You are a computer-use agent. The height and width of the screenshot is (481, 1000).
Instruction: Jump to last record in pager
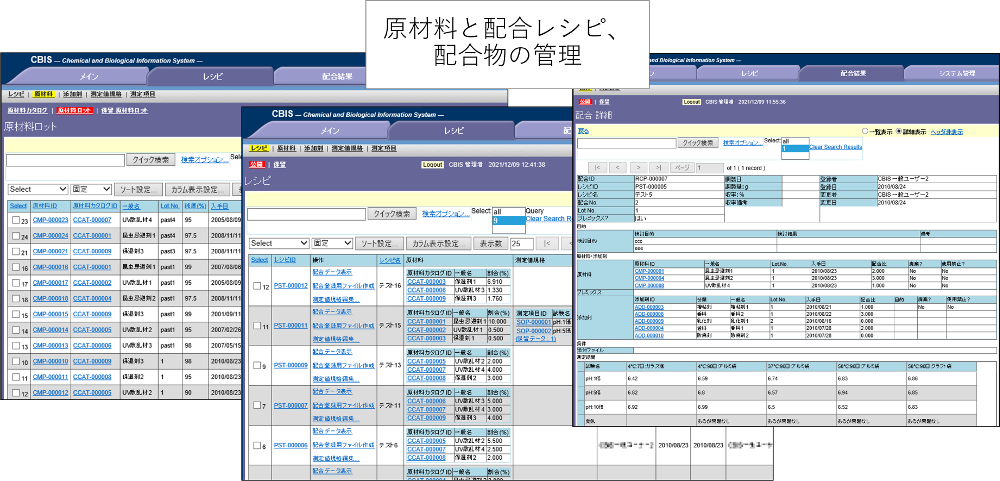659,168
